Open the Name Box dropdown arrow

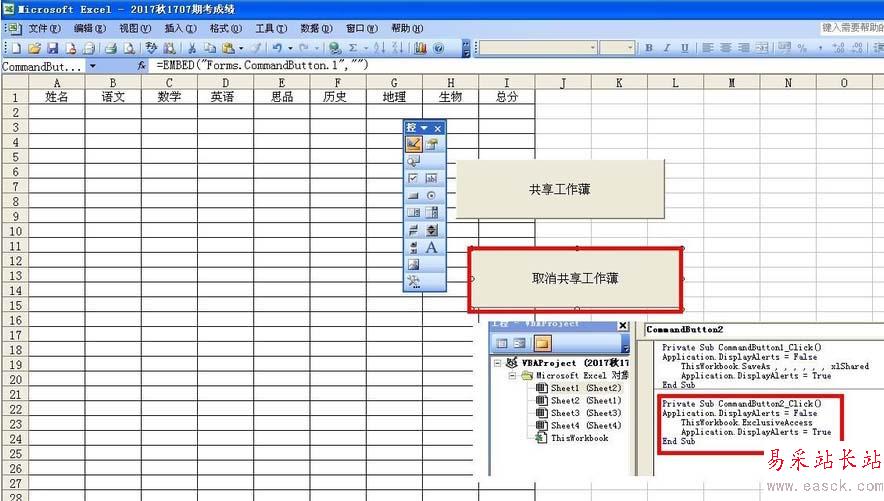92,66
